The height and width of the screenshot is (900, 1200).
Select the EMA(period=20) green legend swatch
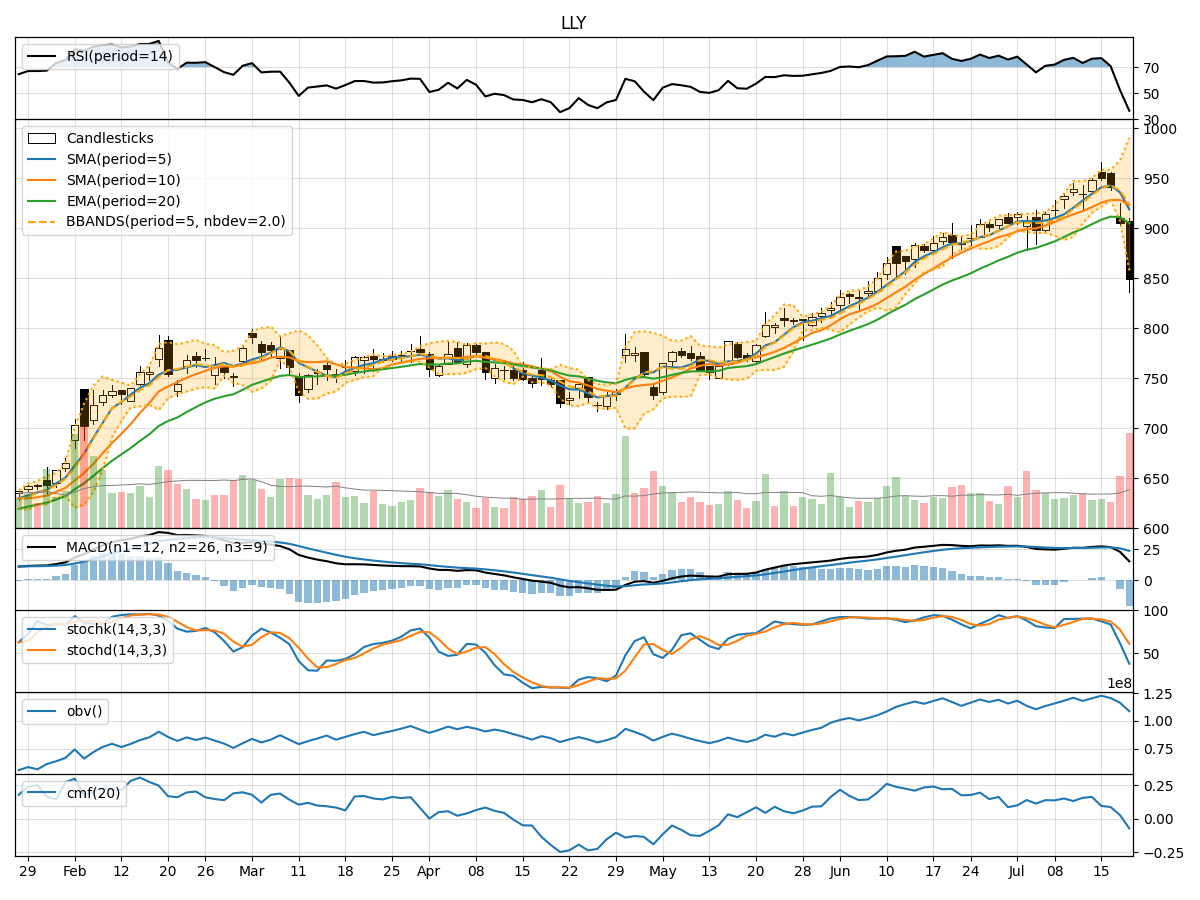pos(42,201)
